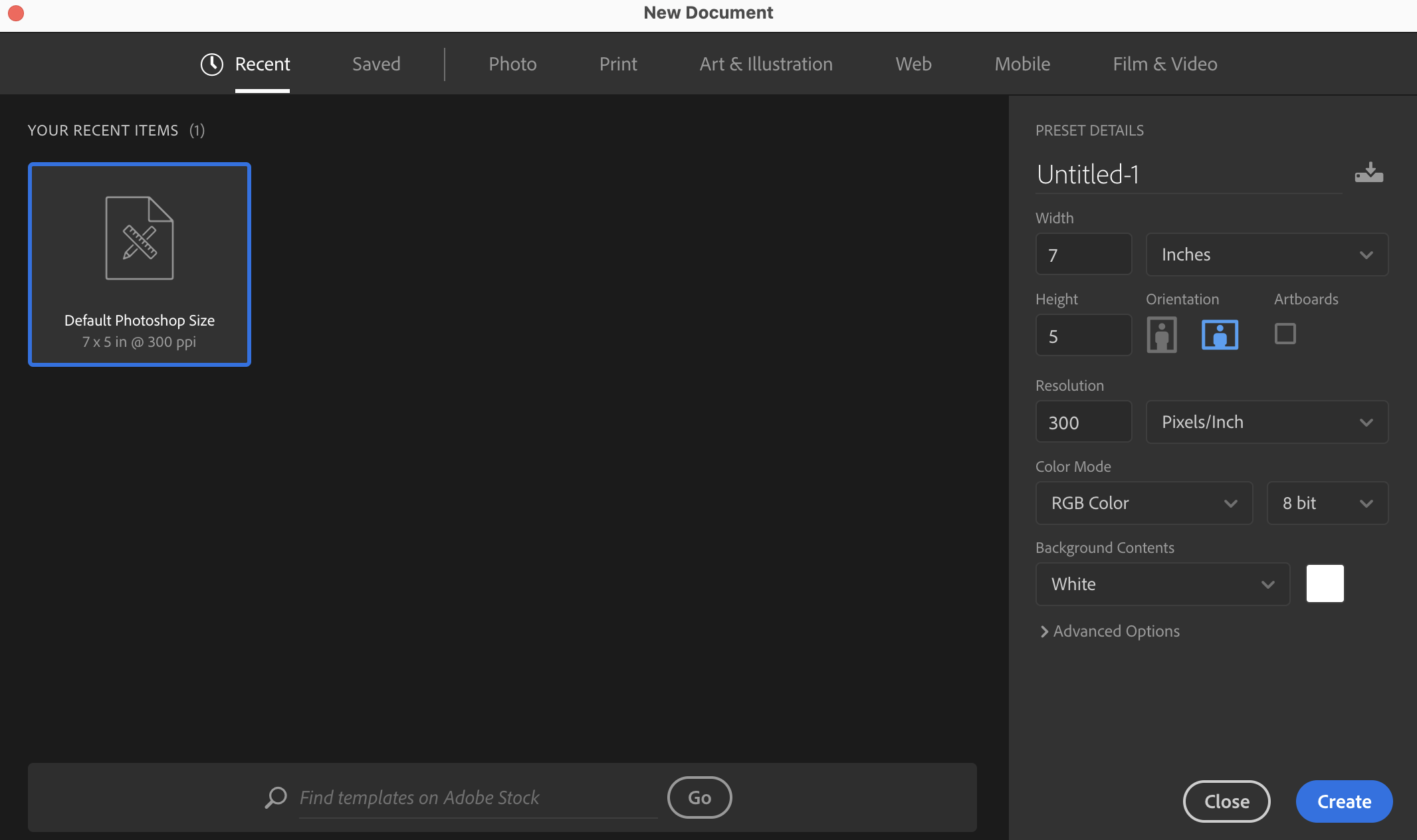Click the Create button

tap(1343, 799)
